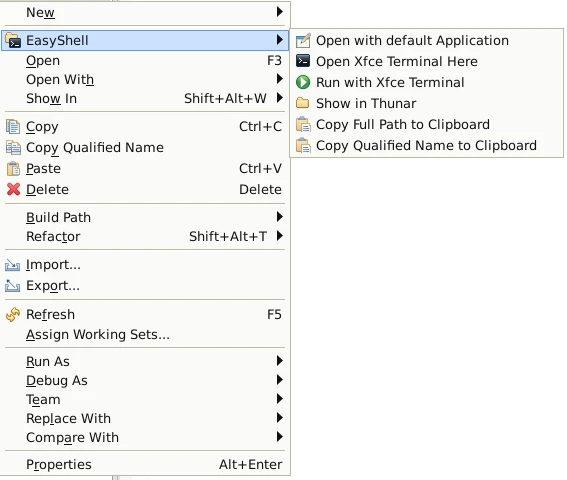
Task: Click the Show in Thunar folder icon
Action: click(303, 103)
